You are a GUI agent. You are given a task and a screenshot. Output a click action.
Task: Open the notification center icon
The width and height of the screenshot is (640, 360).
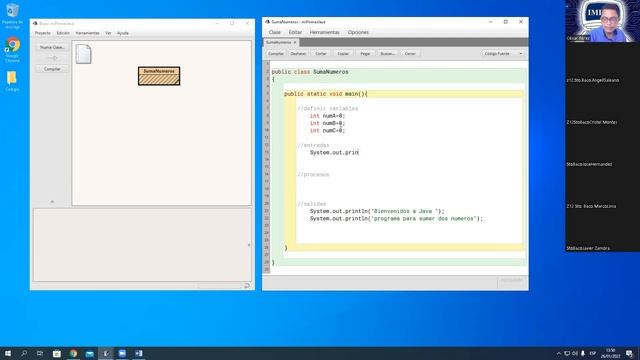point(629,353)
